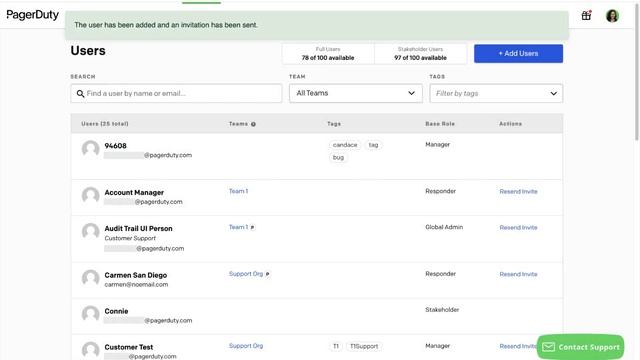This screenshot has height=360, width=640.
Task: Click the Teams column info icon
Action: (253, 124)
